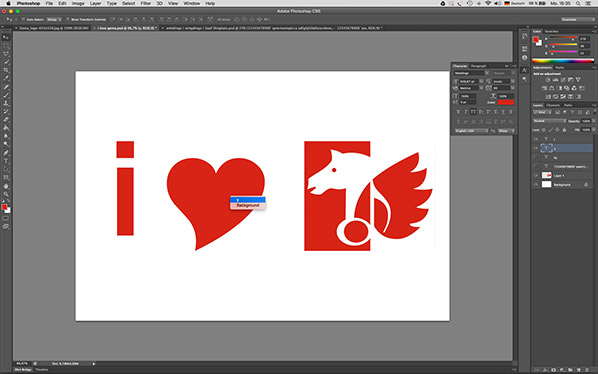Select the Crop tool

point(6,70)
